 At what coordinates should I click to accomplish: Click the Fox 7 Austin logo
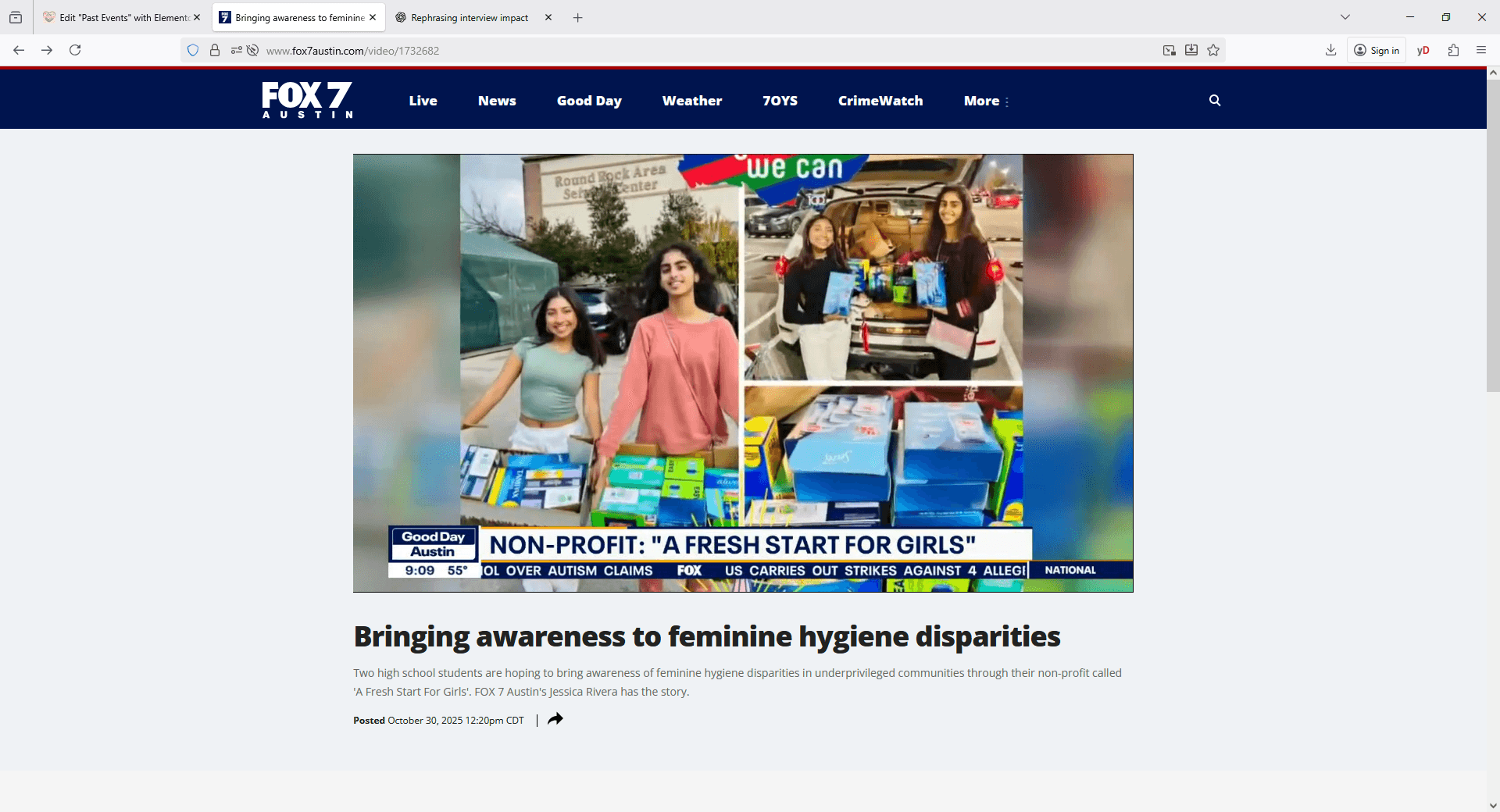click(x=307, y=100)
